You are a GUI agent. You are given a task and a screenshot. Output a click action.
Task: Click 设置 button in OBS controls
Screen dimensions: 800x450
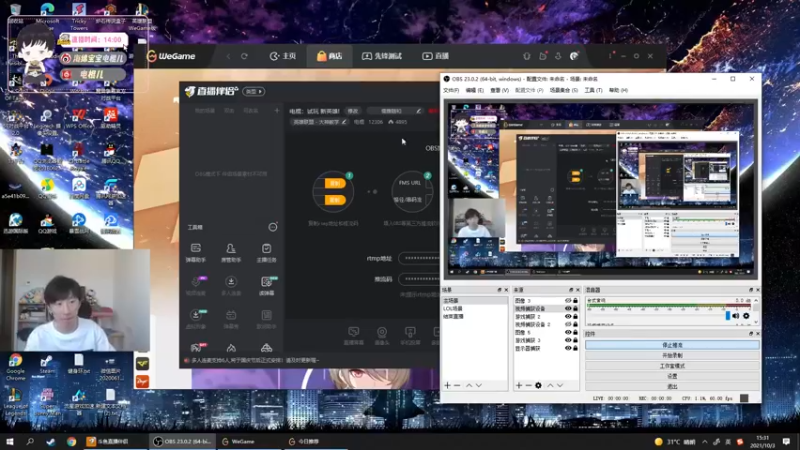[x=672, y=376]
